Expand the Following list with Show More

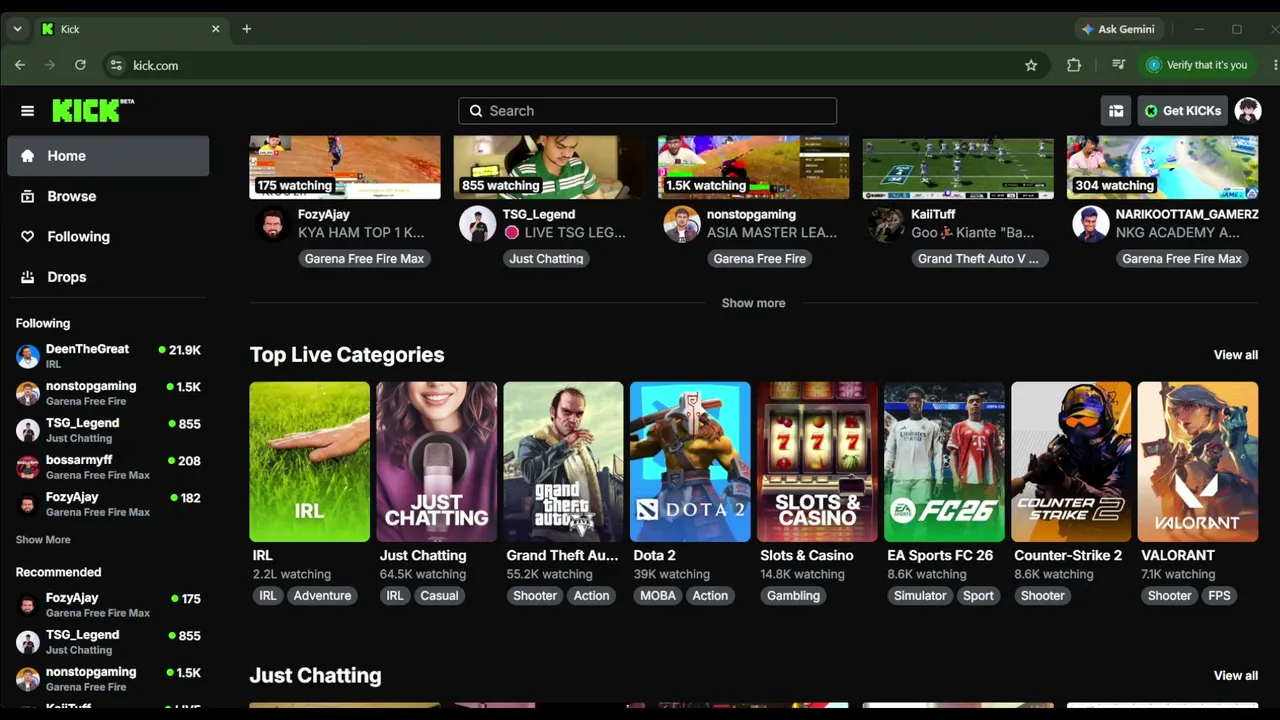tap(43, 540)
